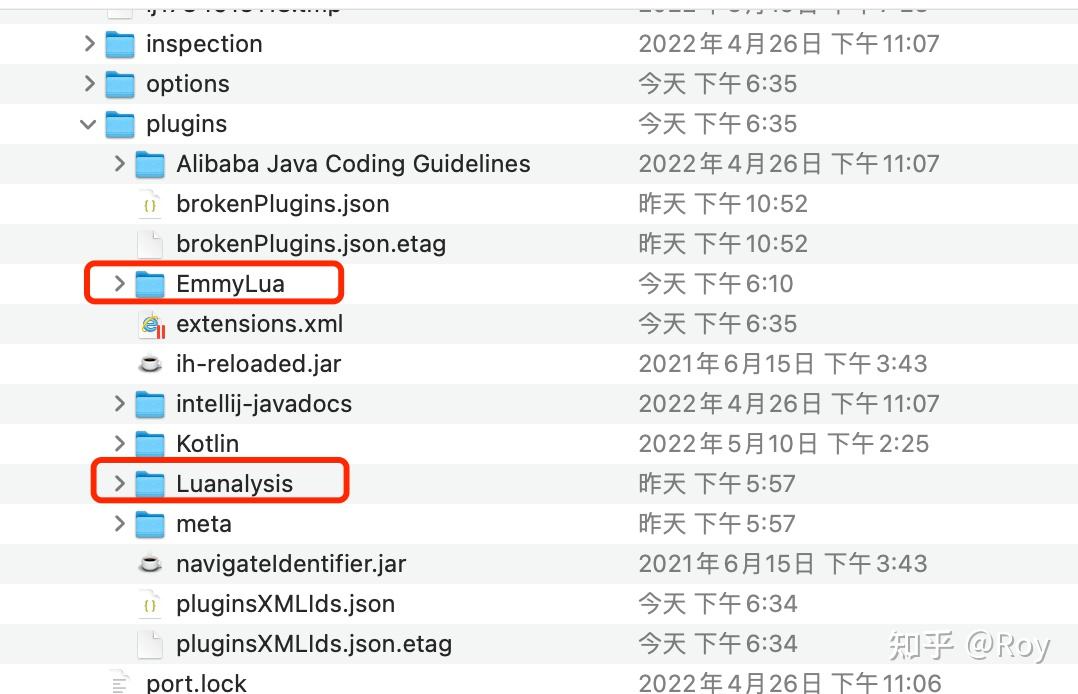Screen dimensions: 1078x694
Task: Expand the Alibaba Java Coding Guidelines folder
Action: [119, 163]
